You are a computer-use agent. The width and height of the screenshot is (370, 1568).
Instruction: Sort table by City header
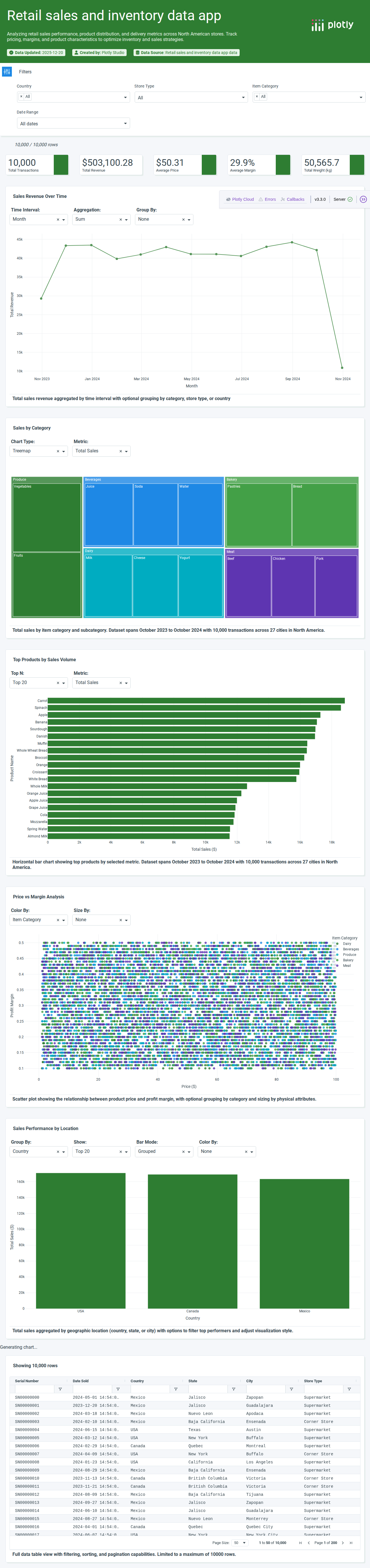[x=249, y=1381]
